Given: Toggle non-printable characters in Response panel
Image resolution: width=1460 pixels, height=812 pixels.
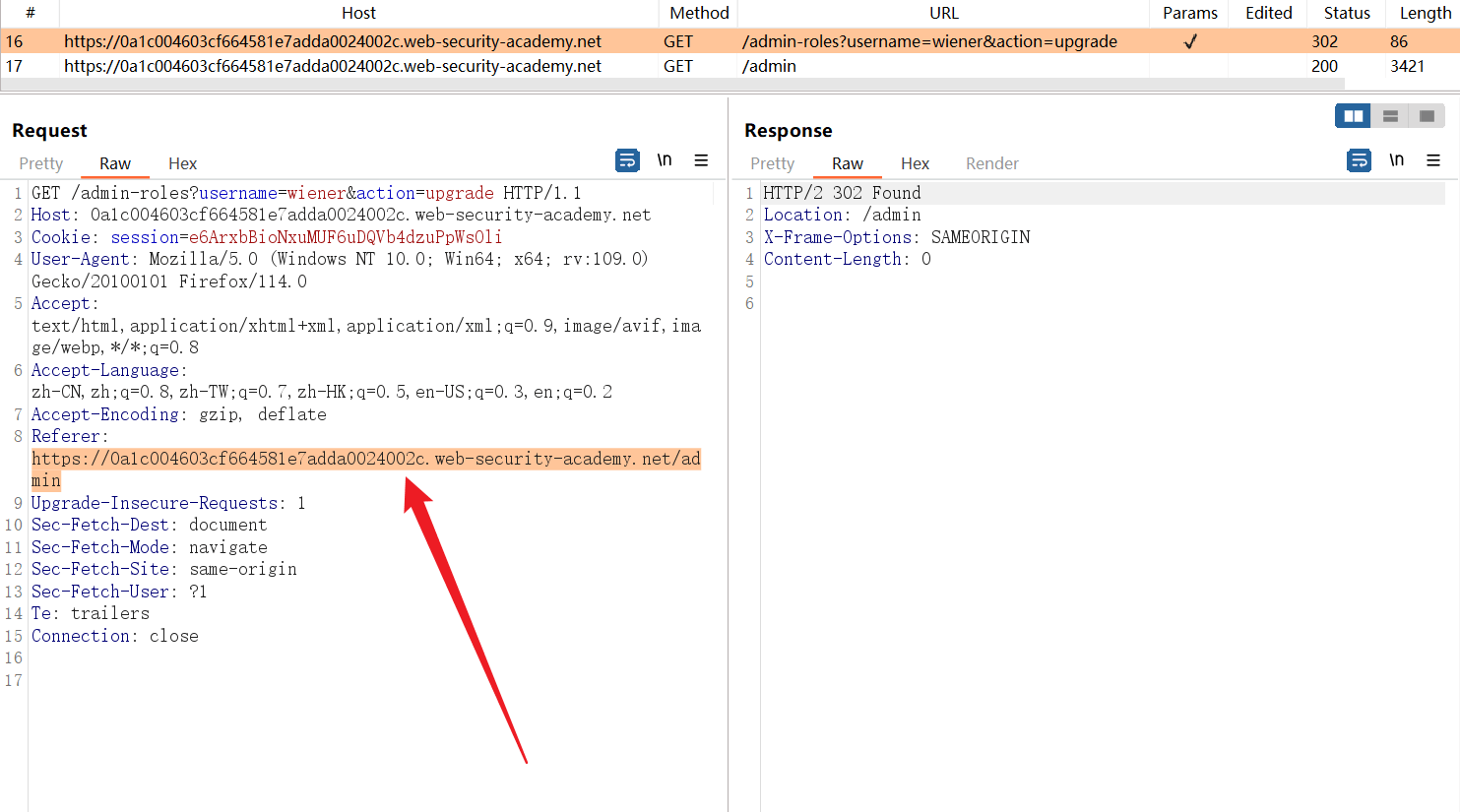Looking at the screenshot, I should (x=1396, y=160).
